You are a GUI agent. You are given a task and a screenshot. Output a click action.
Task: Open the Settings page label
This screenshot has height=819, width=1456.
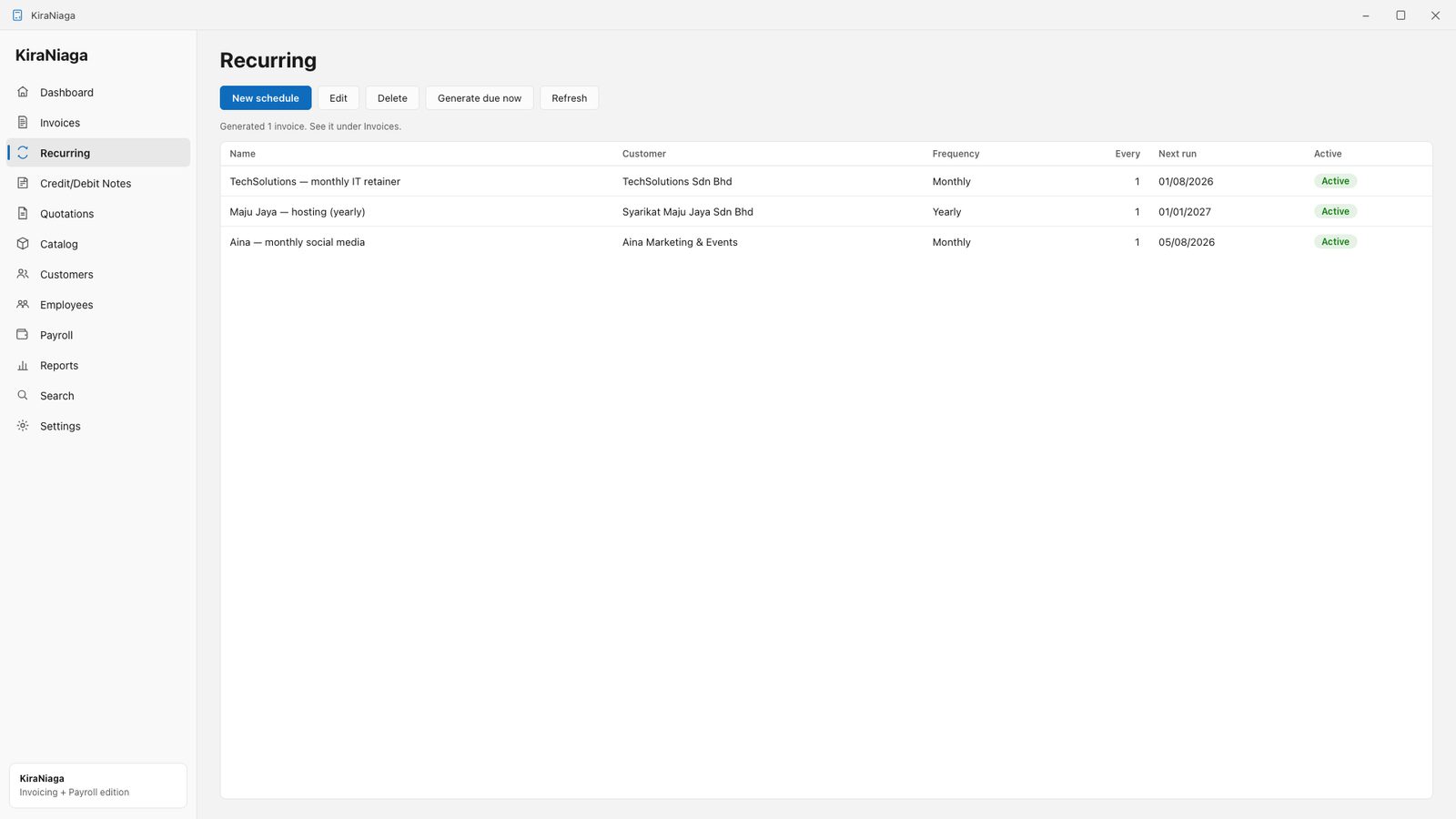coord(60,426)
